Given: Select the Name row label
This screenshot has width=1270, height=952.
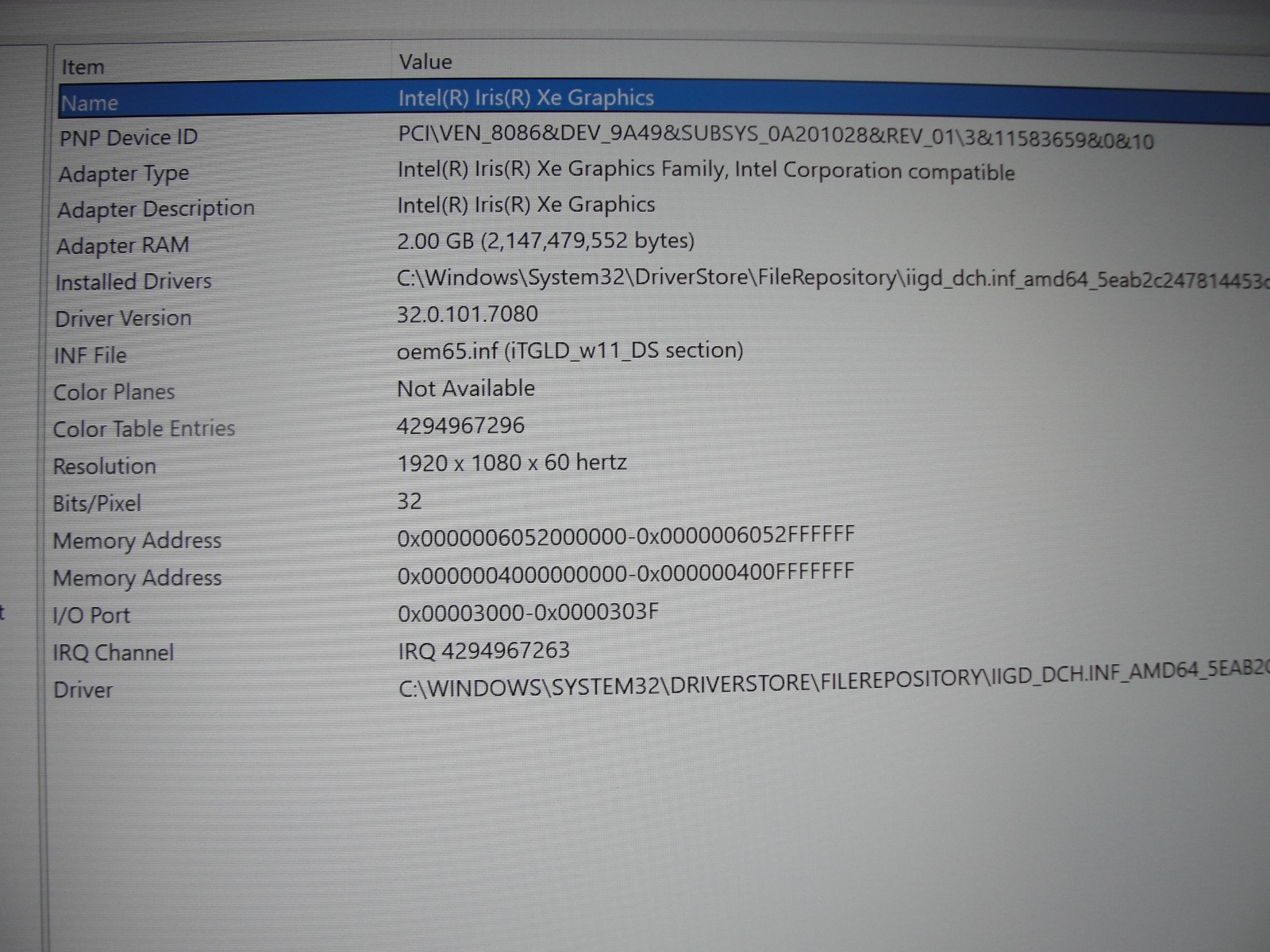Looking at the screenshot, I should pyautogui.click(x=90, y=103).
